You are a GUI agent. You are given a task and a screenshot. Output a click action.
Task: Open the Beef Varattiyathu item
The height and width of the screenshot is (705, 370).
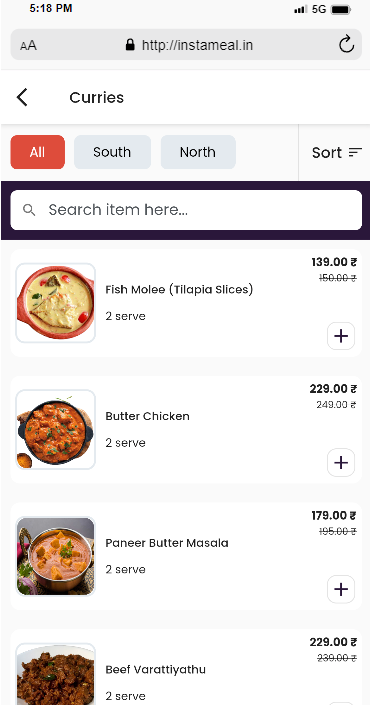[156, 669]
